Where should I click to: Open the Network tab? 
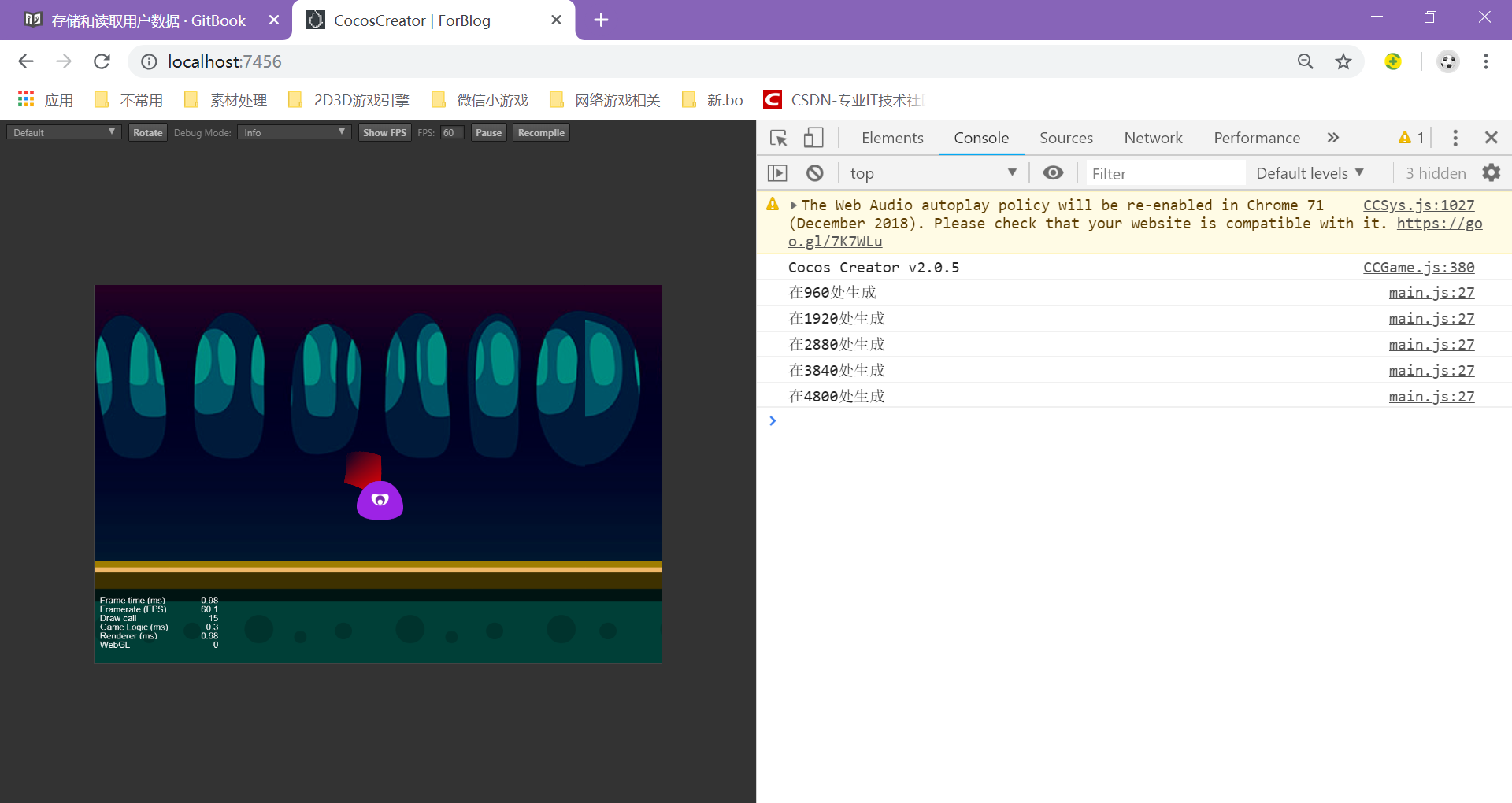point(1153,139)
